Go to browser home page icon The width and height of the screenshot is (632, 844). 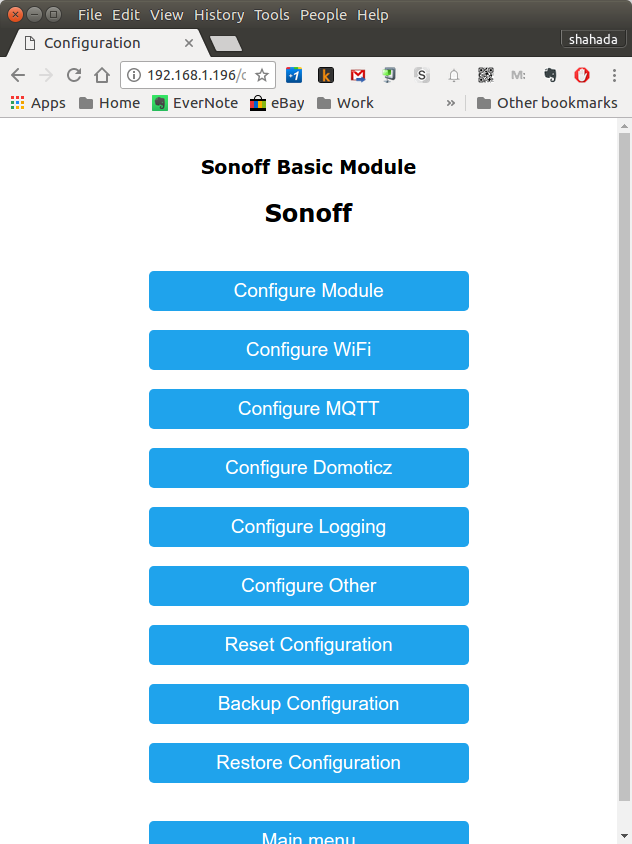click(x=102, y=75)
